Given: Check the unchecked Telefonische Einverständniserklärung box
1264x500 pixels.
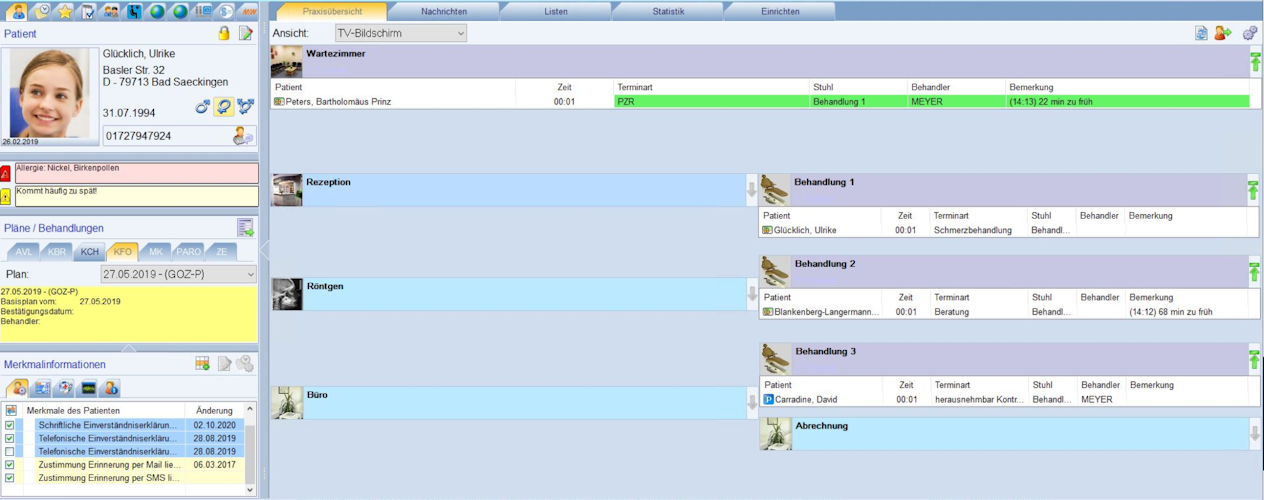Looking at the screenshot, I should coord(10,452).
